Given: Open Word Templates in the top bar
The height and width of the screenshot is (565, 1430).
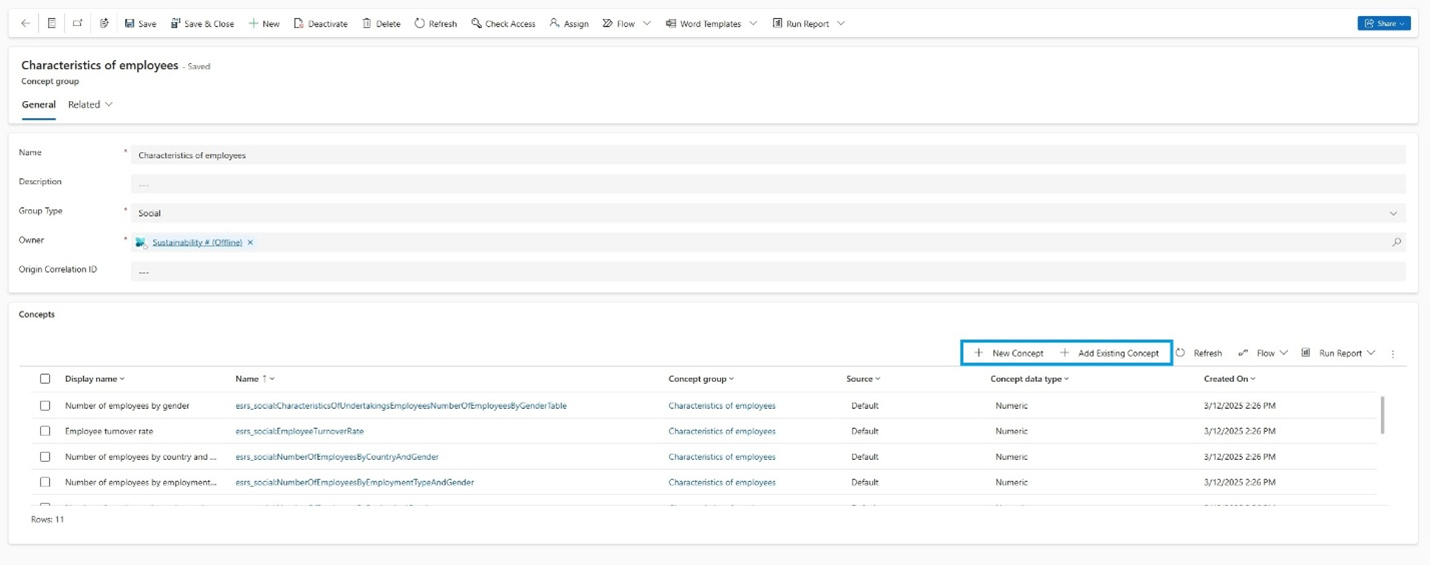Looking at the screenshot, I should click(x=703, y=23).
